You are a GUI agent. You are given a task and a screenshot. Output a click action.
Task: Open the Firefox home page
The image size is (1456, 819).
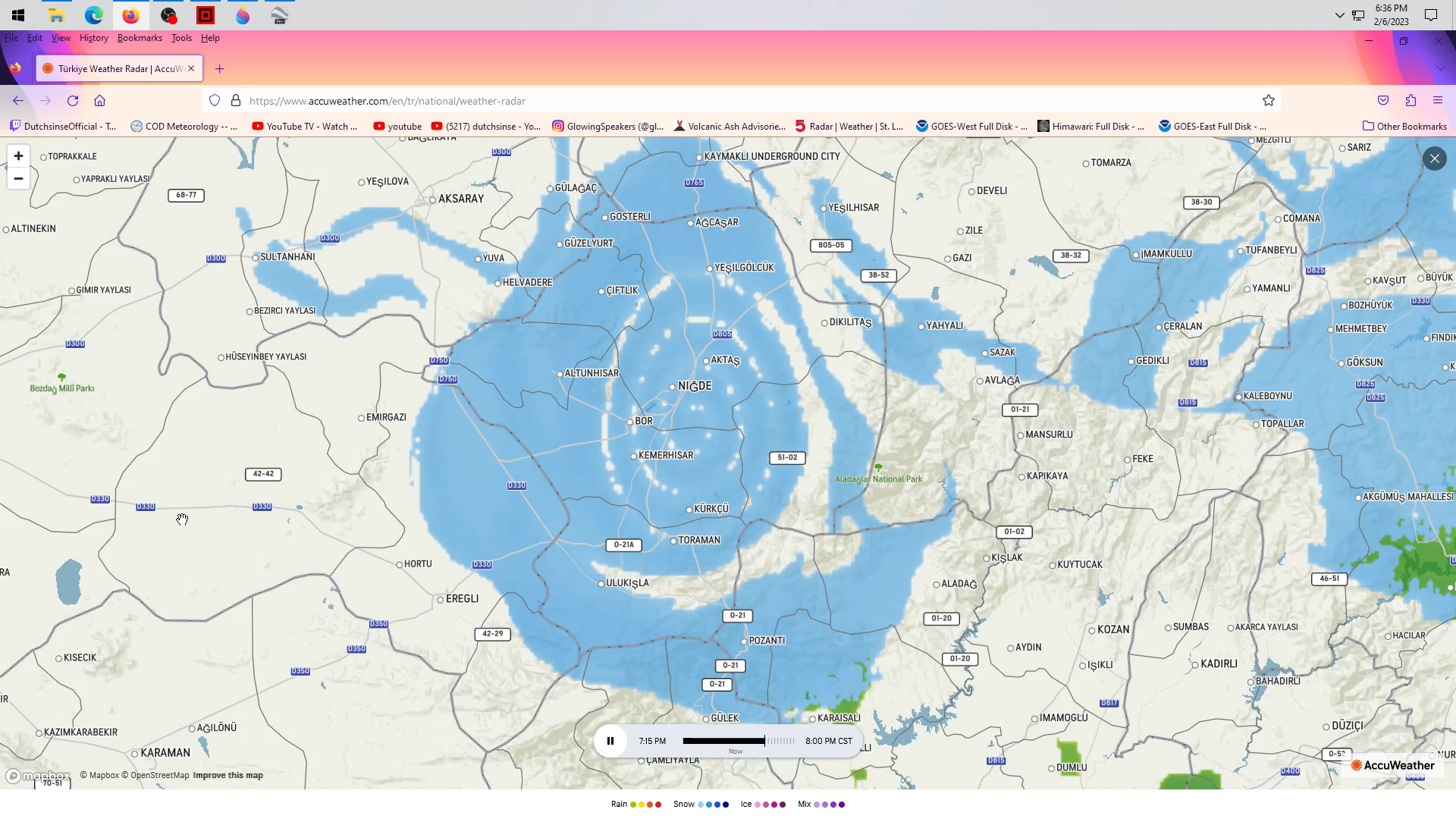pos(99,101)
